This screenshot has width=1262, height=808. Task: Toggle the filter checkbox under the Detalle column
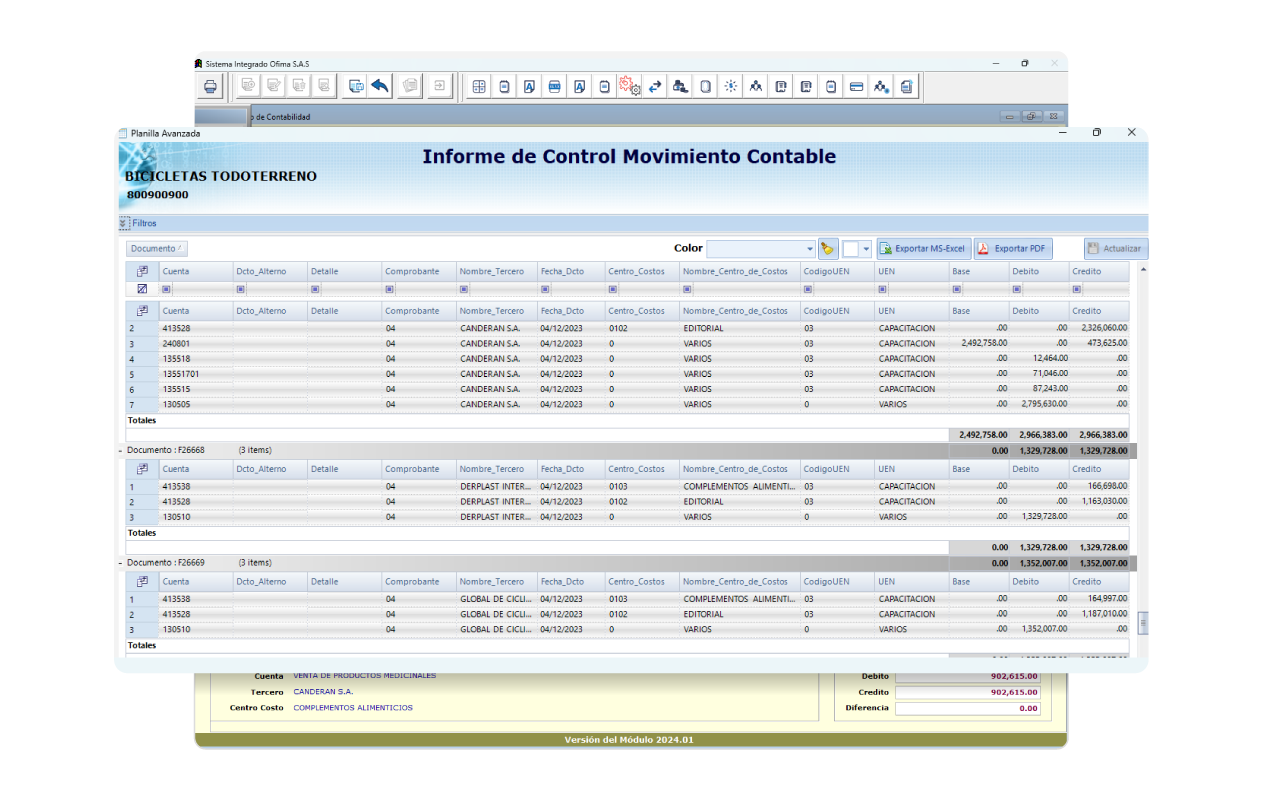pyautogui.click(x=315, y=288)
